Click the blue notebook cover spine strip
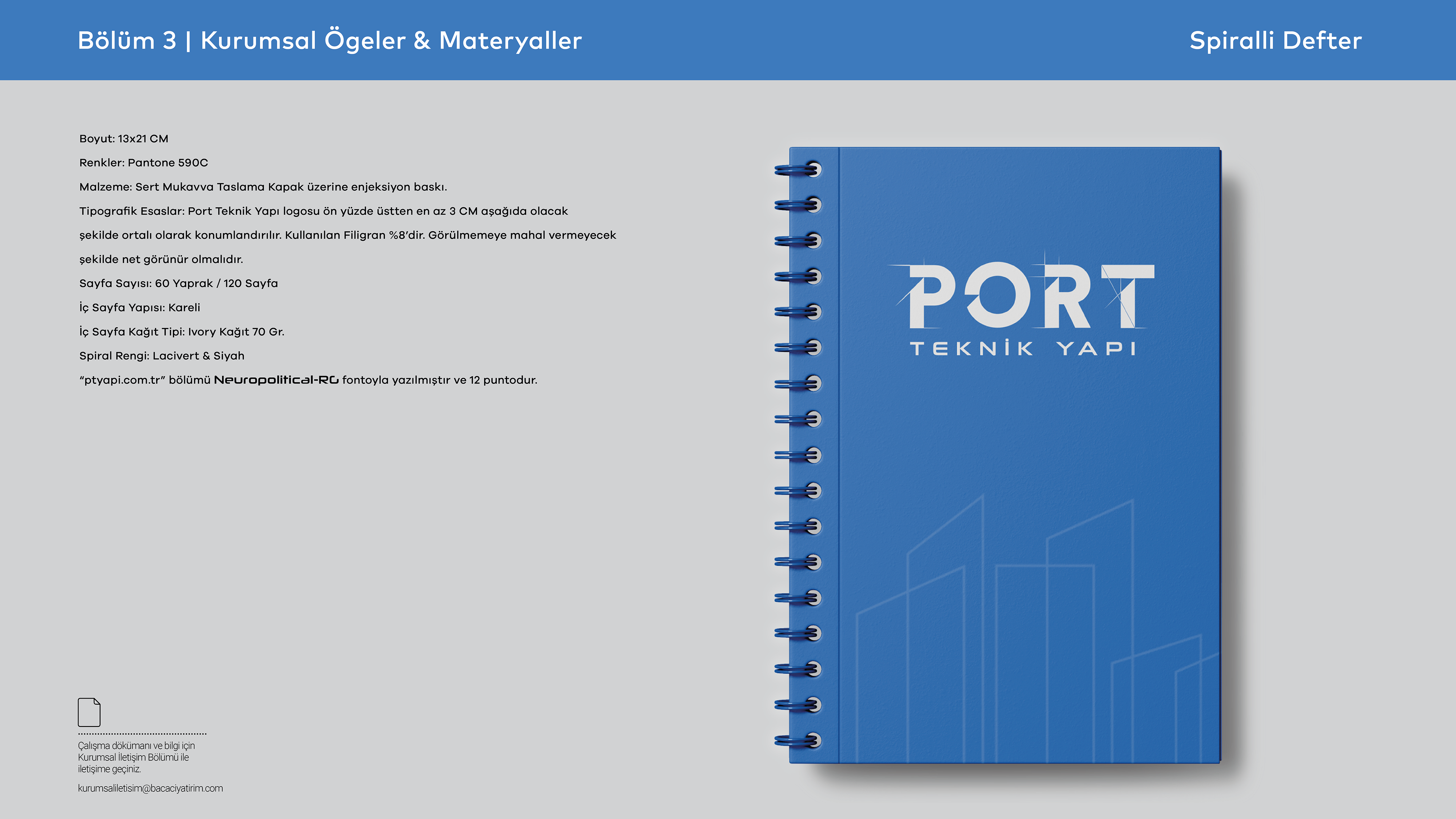 tap(814, 455)
